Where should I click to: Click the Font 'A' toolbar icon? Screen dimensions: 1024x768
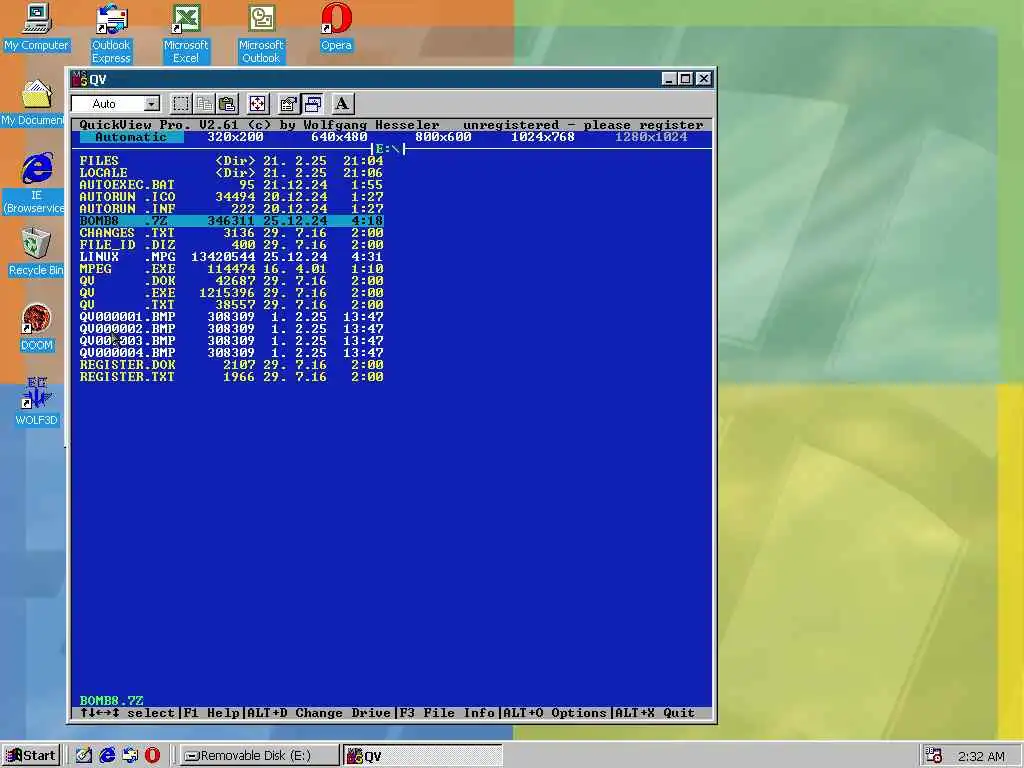342,104
